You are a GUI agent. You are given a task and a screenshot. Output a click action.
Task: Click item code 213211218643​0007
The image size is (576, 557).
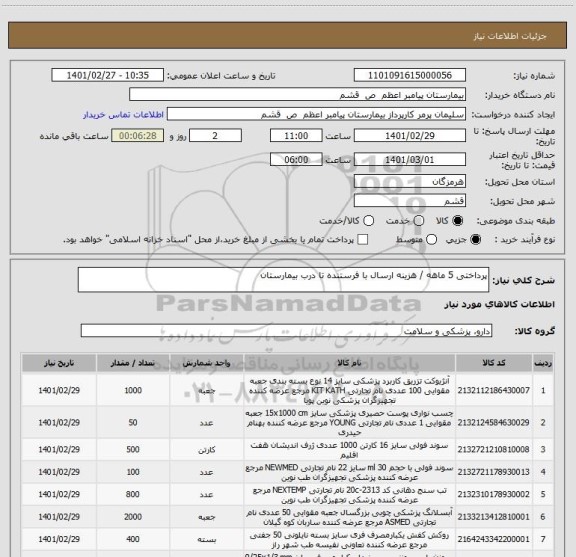pyautogui.click(x=493, y=390)
